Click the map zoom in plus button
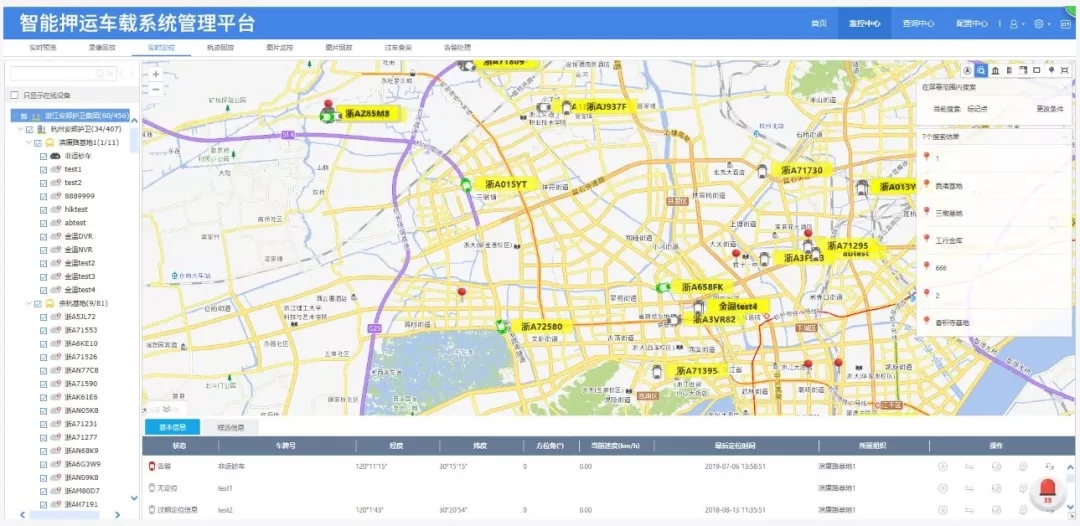The width and height of the screenshot is (1080, 526). tap(155, 74)
